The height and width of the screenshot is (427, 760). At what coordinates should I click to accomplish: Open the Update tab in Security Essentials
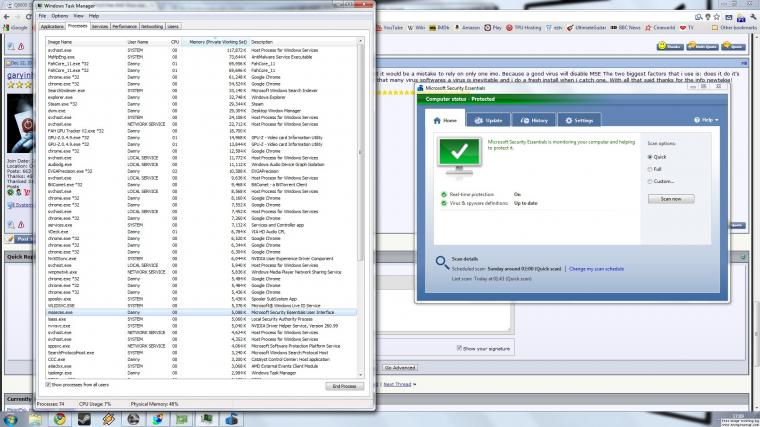pyautogui.click(x=488, y=120)
